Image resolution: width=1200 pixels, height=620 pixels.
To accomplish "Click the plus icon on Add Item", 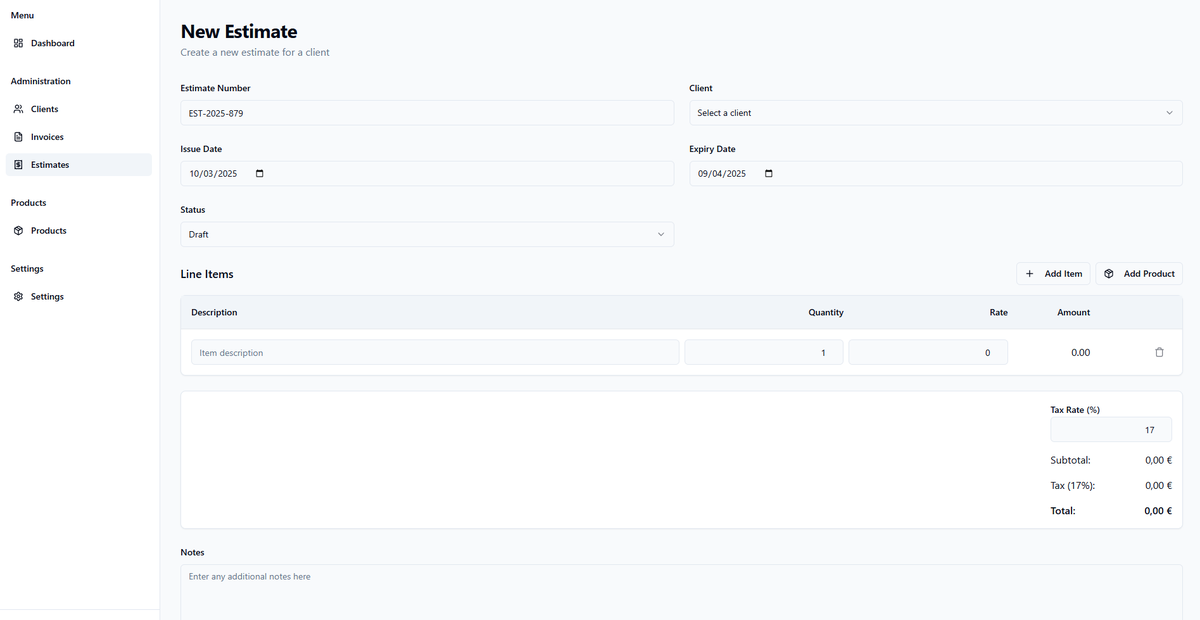I will pyautogui.click(x=1030, y=274).
